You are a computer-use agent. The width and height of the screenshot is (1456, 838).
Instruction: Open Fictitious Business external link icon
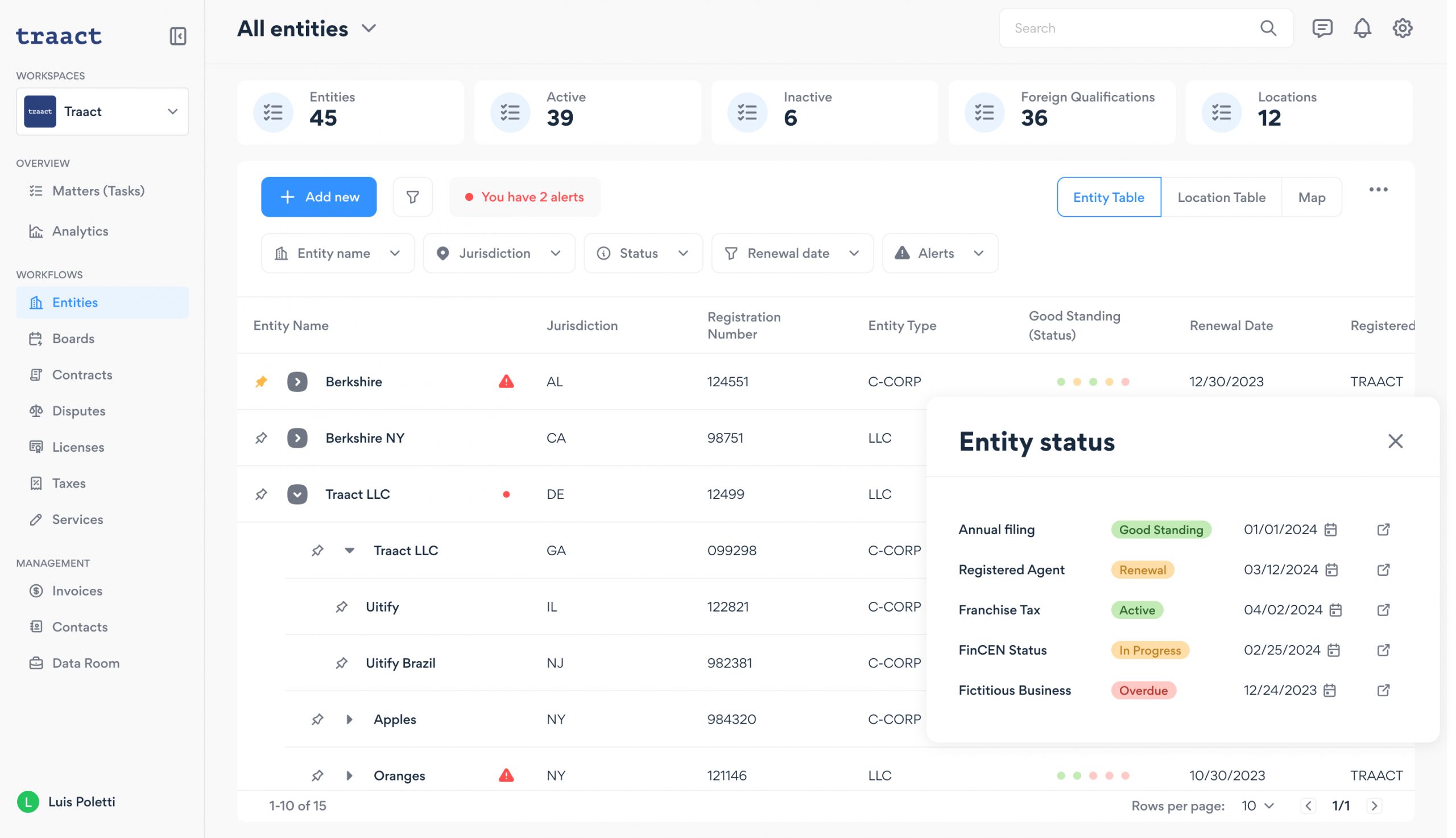pyautogui.click(x=1383, y=690)
